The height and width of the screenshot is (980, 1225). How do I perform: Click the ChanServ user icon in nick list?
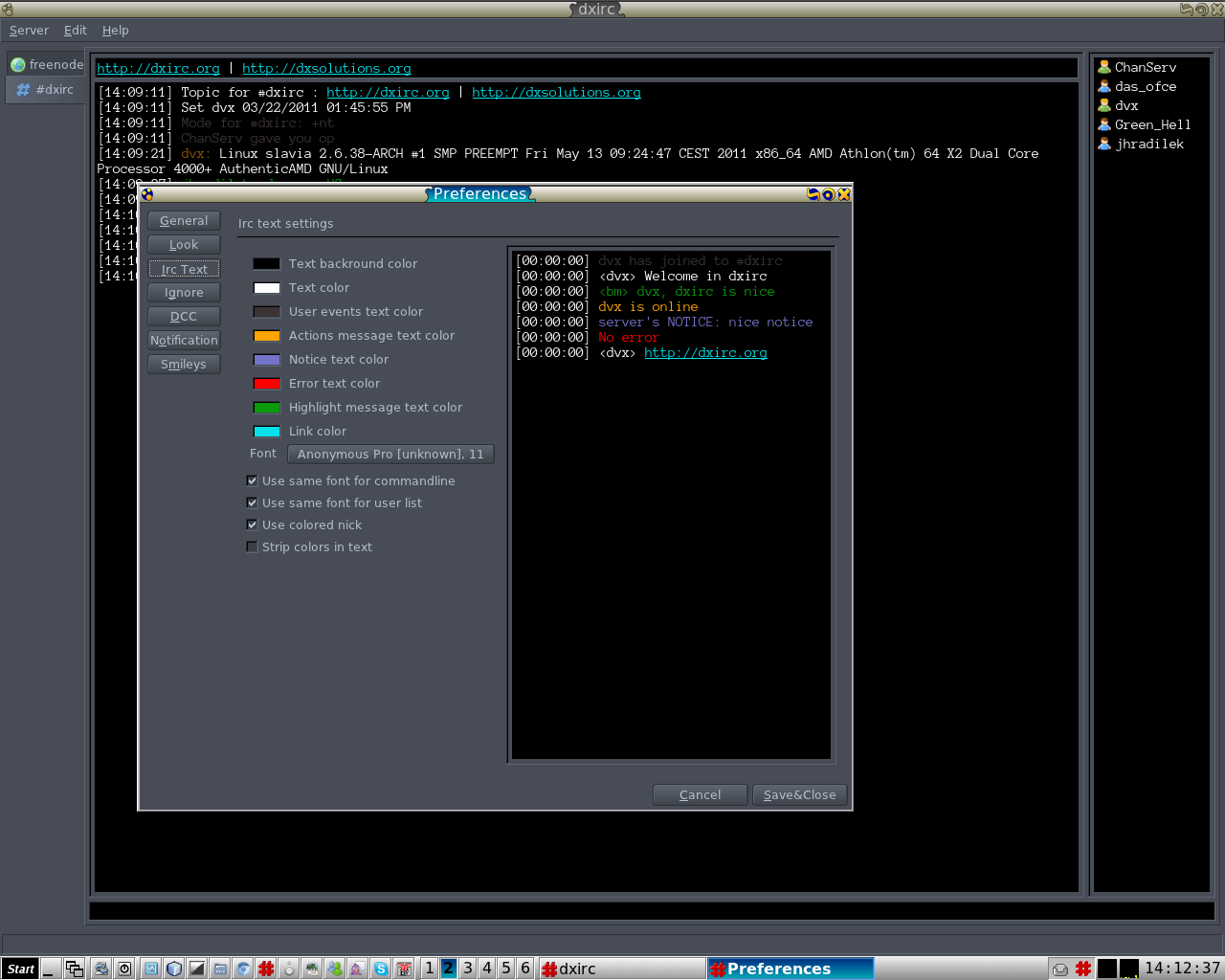pos(1103,67)
